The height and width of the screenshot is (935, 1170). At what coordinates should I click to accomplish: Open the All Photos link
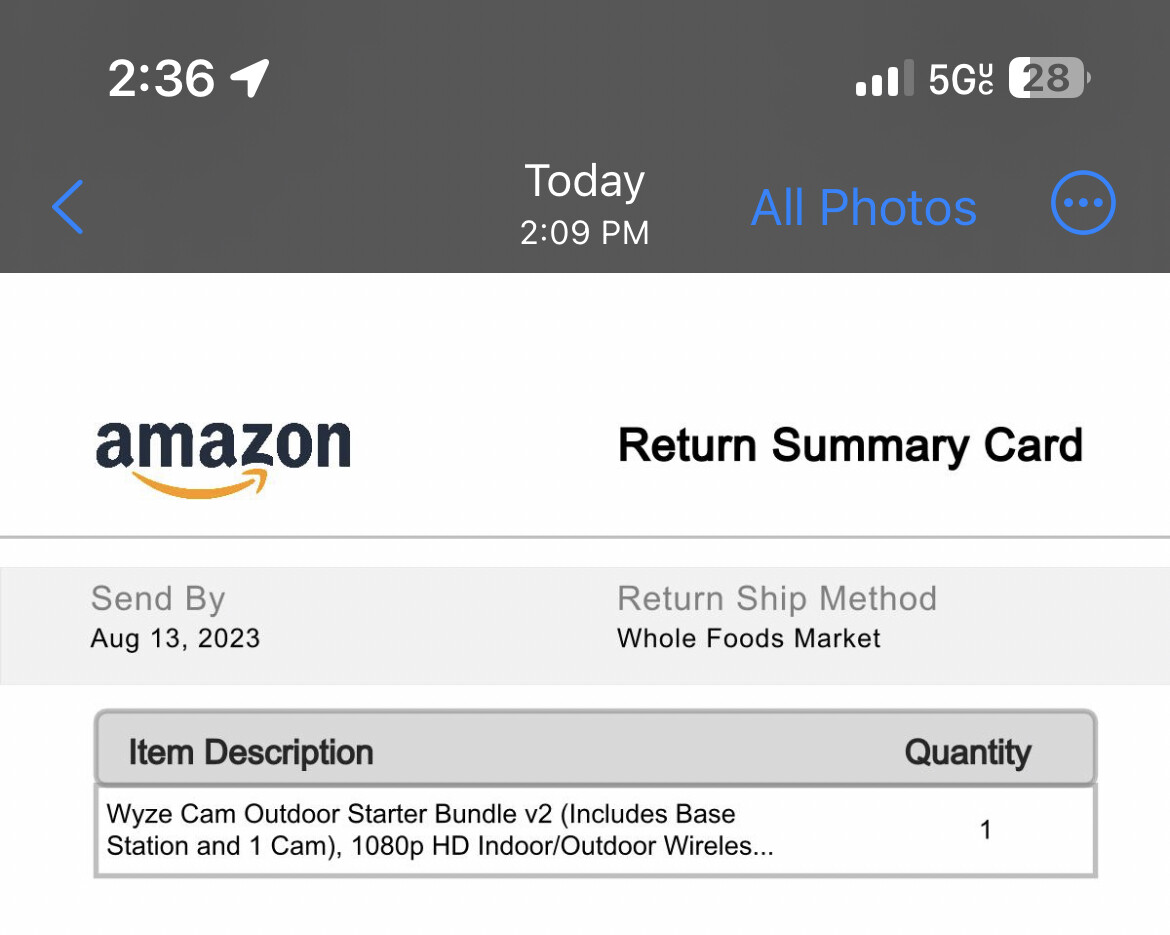pos(863,208)
